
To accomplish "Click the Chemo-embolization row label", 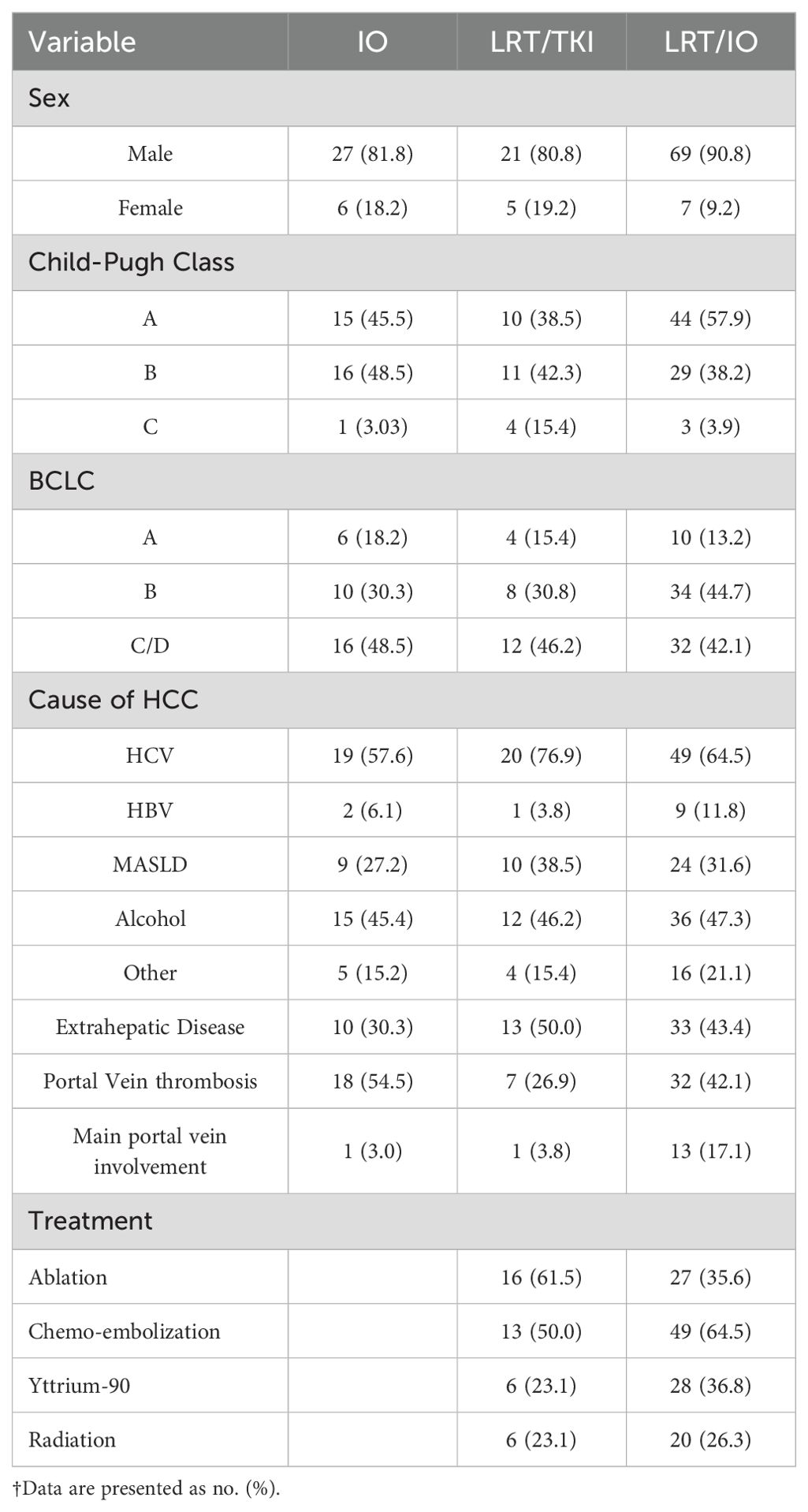I will (x=124, y=1331).
